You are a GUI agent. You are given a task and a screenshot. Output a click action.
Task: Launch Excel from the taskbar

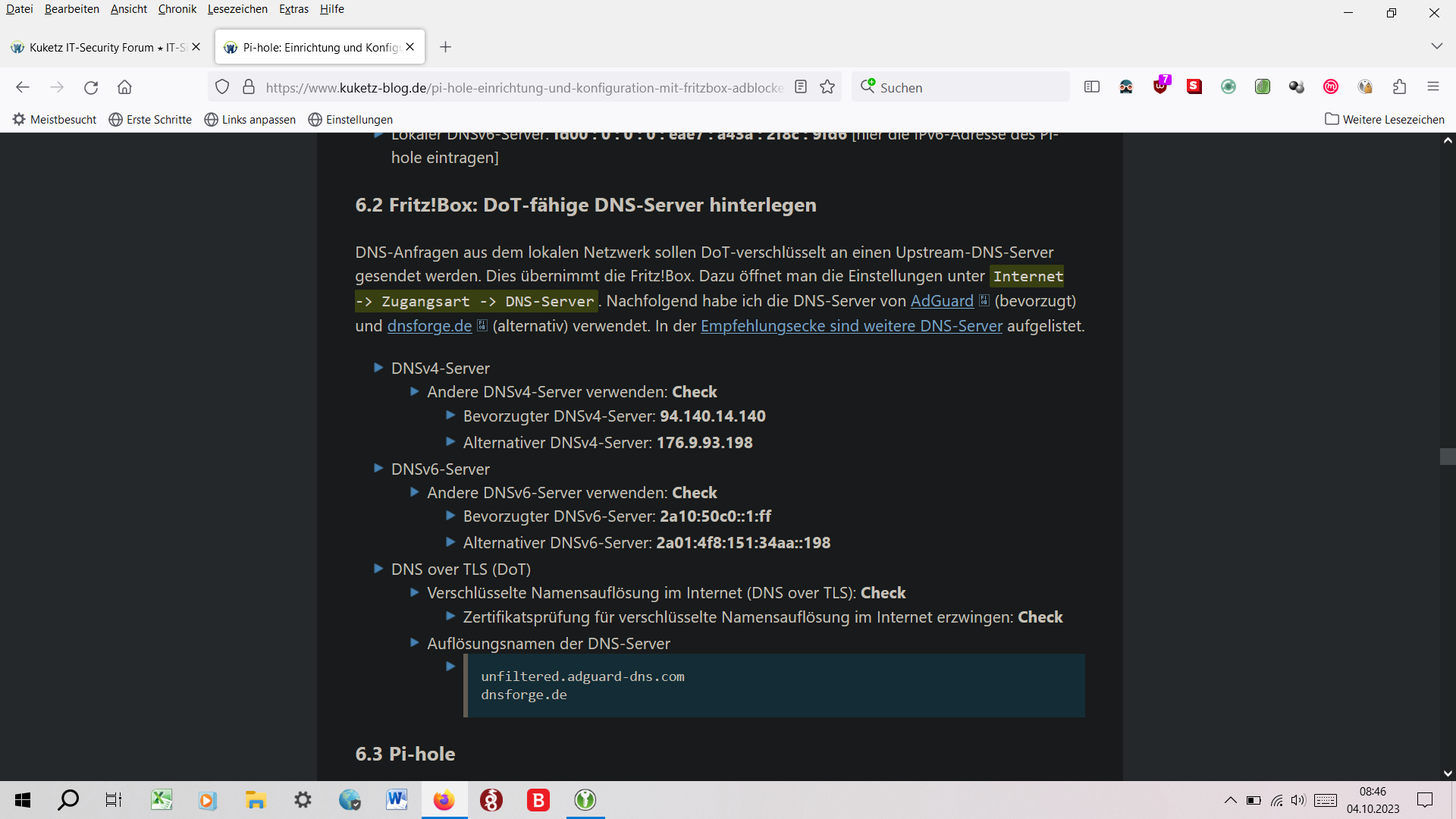(x=162, y=799)
